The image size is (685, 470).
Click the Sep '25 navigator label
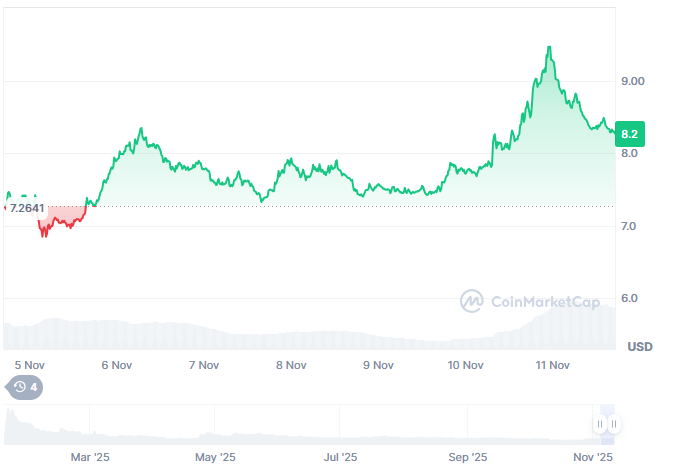pos(467,457)
